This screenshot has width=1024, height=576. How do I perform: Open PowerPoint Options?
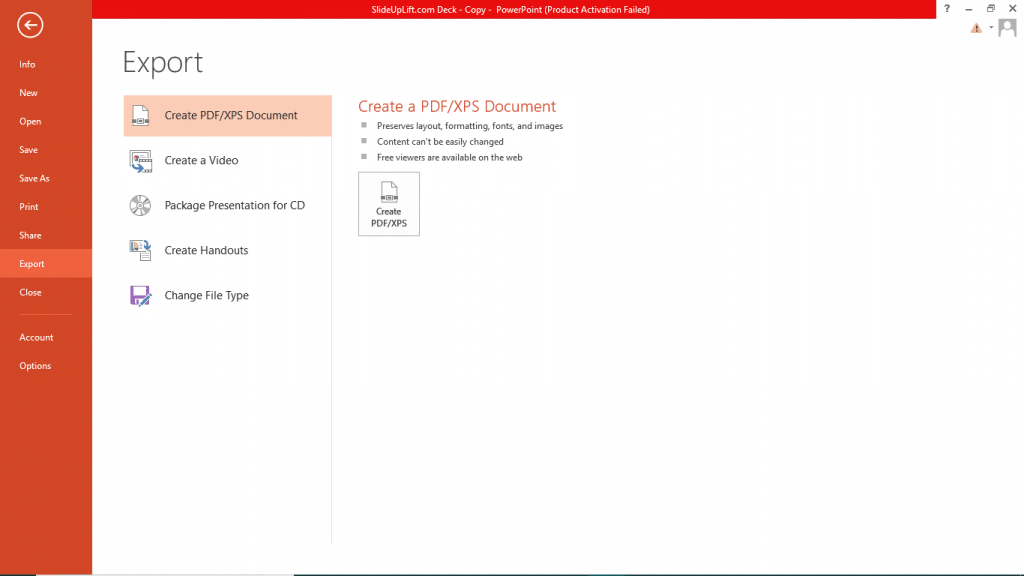click(35, 365)
